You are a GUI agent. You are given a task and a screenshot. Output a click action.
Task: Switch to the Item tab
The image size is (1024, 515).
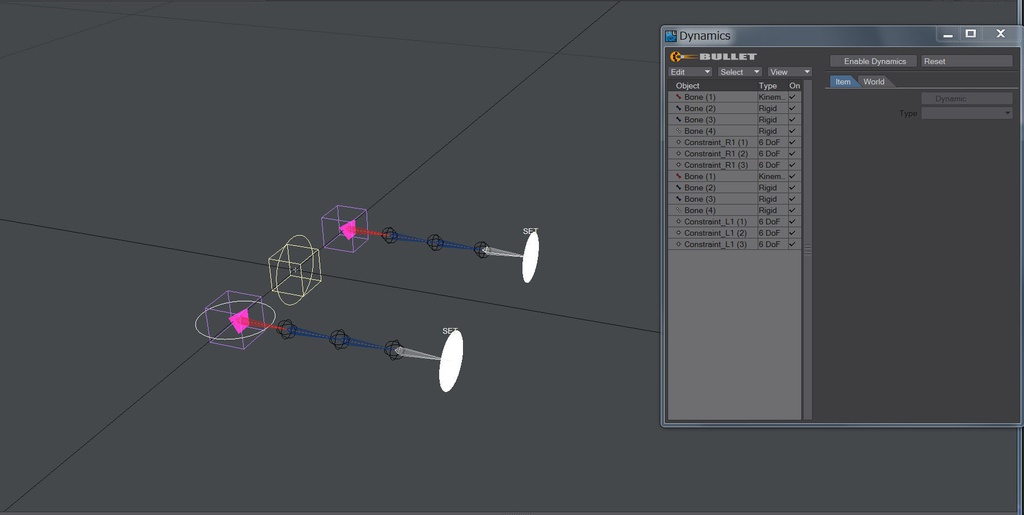pyautogui.click(x=843, y=82)
